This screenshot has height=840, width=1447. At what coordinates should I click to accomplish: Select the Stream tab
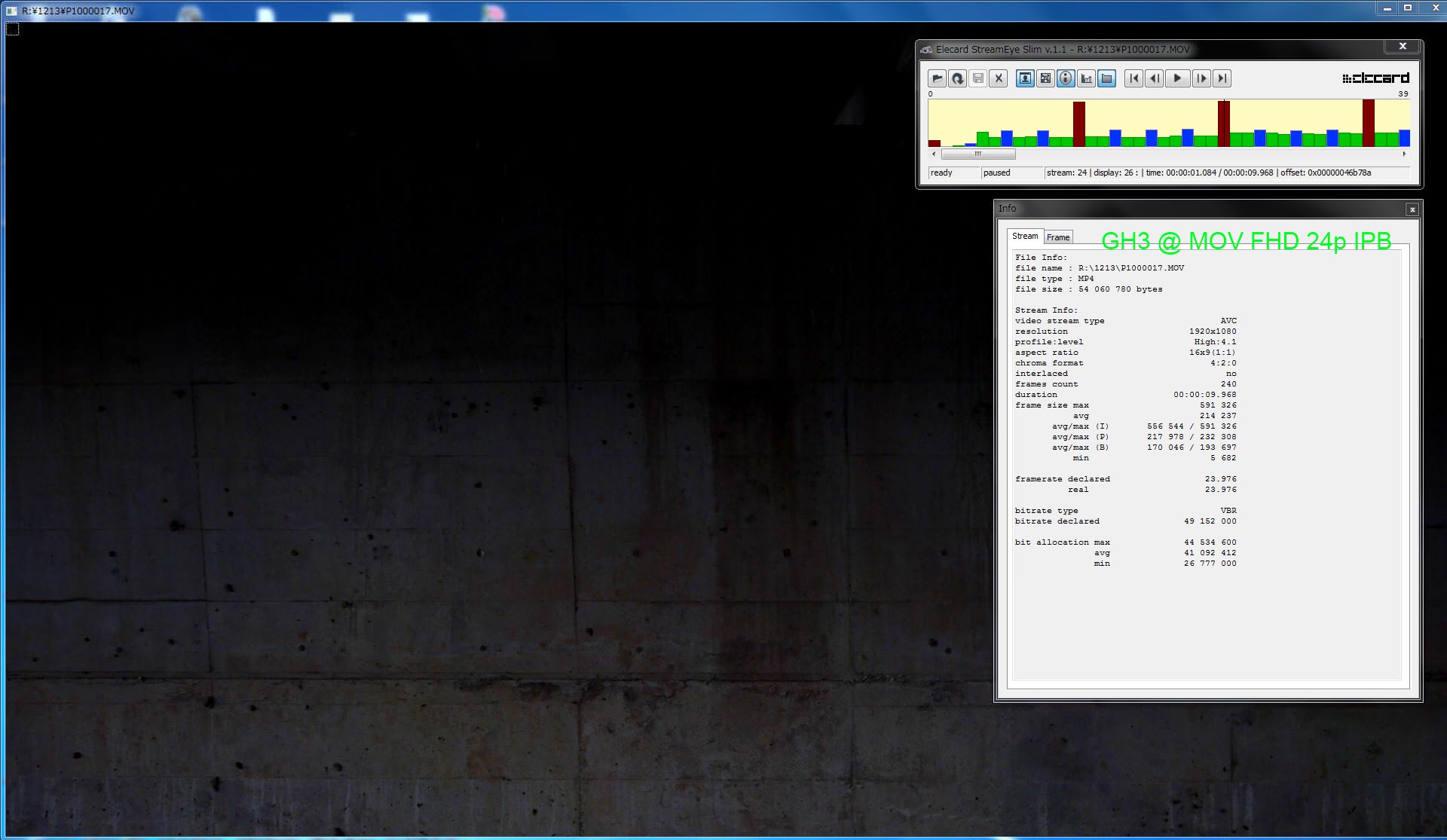coord(1024,237)
